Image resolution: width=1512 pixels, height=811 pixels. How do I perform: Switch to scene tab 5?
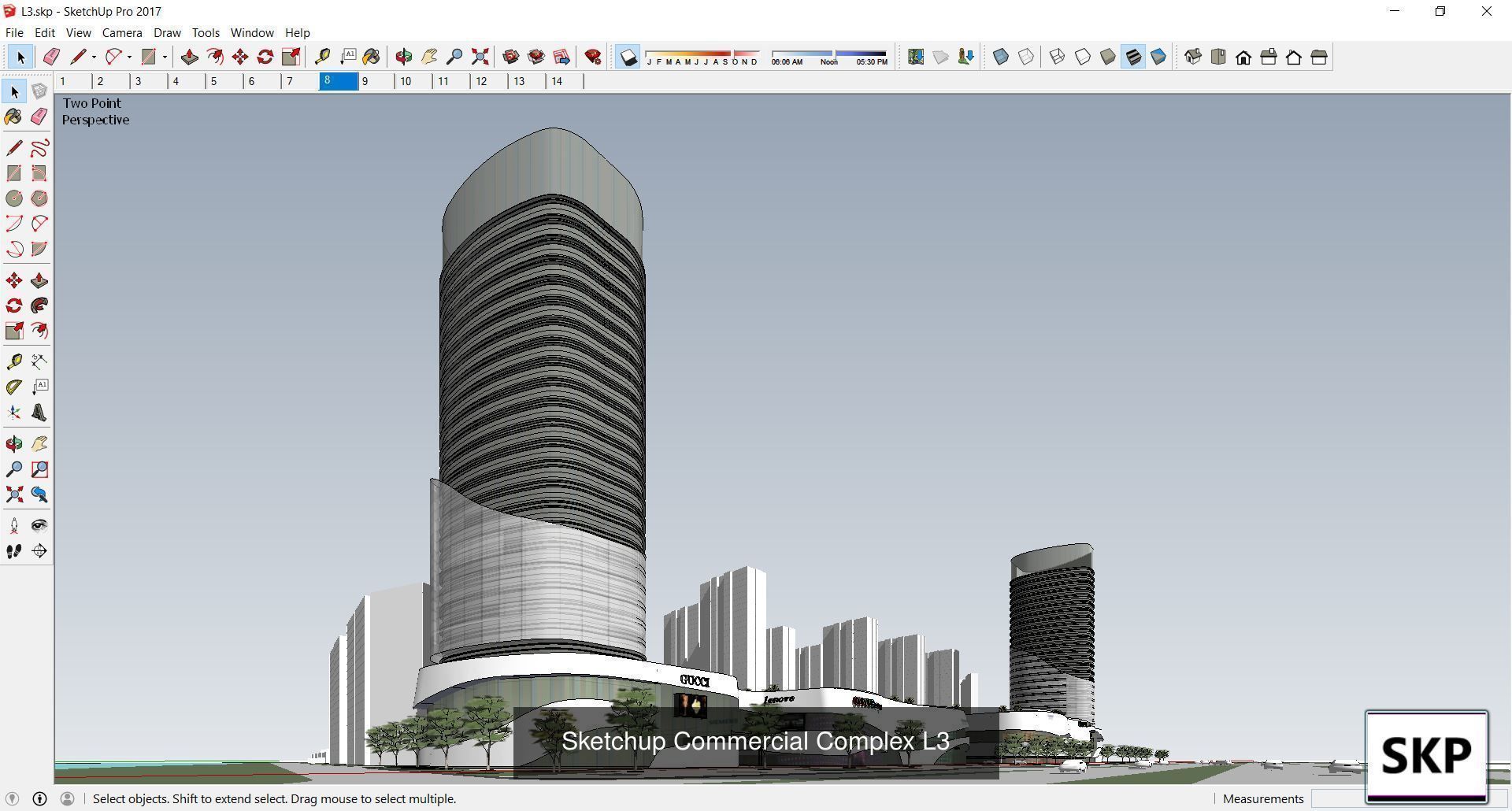[x=224, y=81]
